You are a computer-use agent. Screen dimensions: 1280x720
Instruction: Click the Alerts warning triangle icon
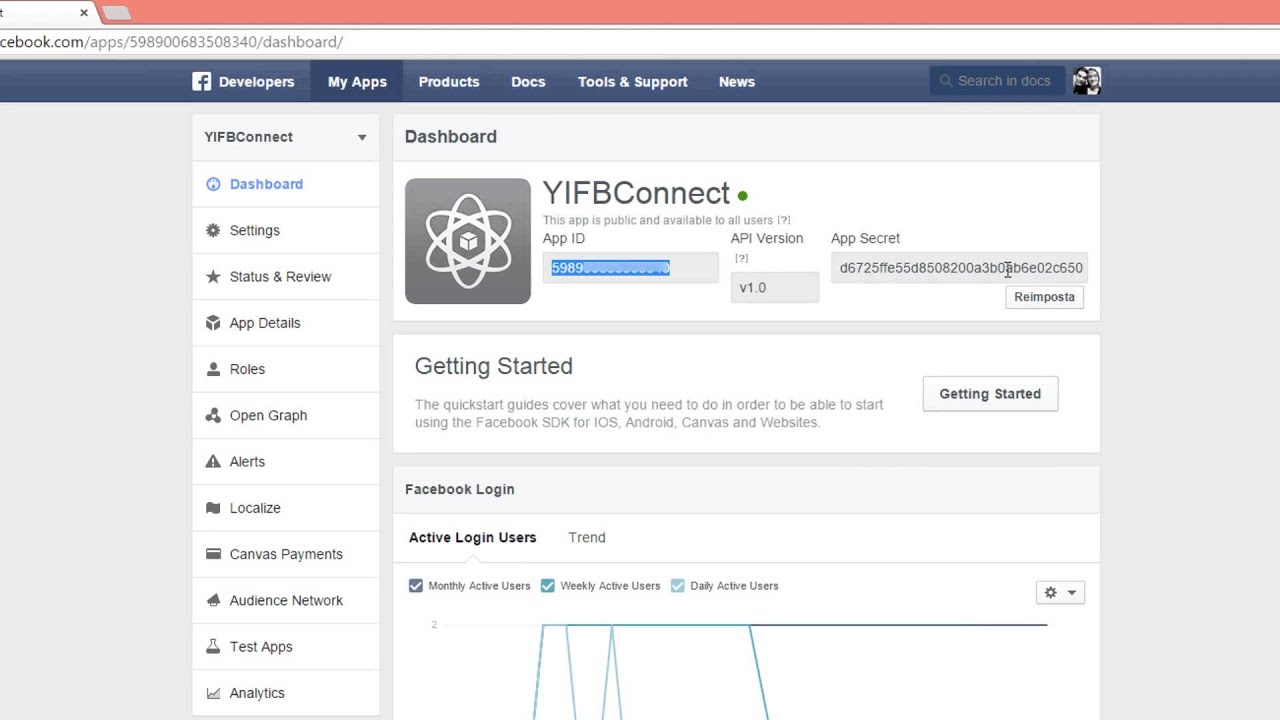[x=213, y=461]
